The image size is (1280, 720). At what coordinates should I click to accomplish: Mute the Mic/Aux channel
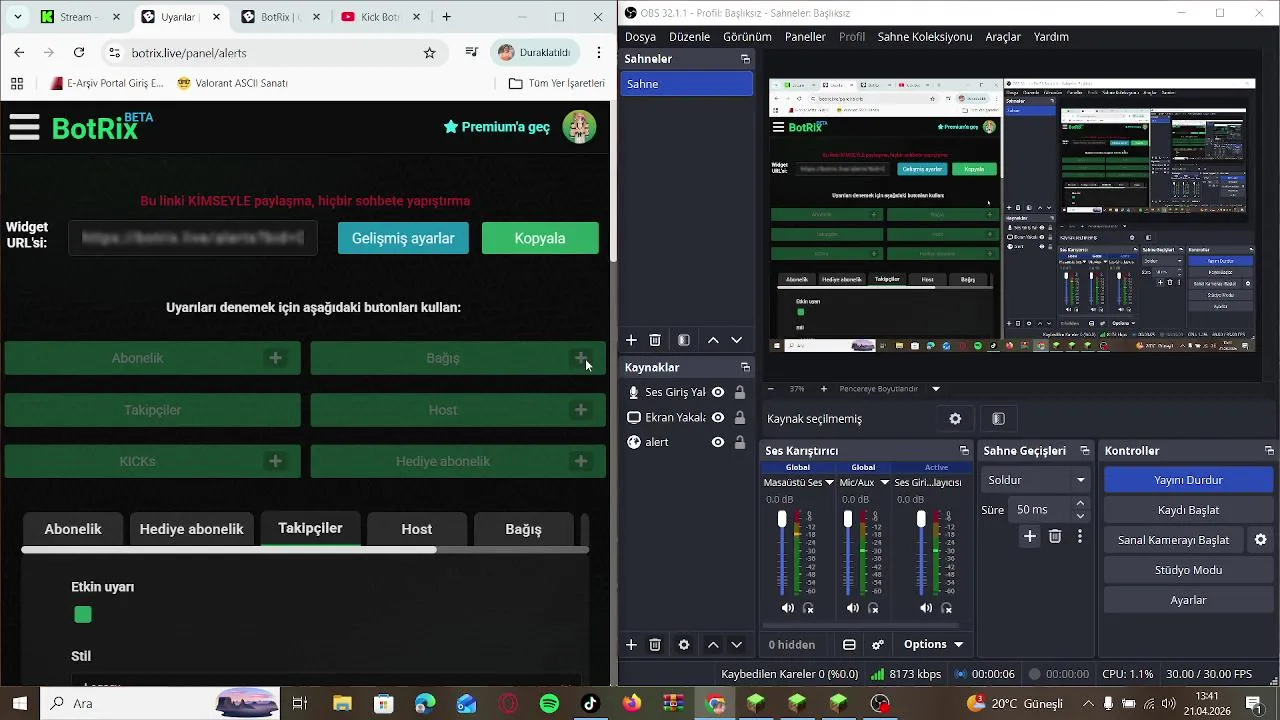click(x=852, y=608)
